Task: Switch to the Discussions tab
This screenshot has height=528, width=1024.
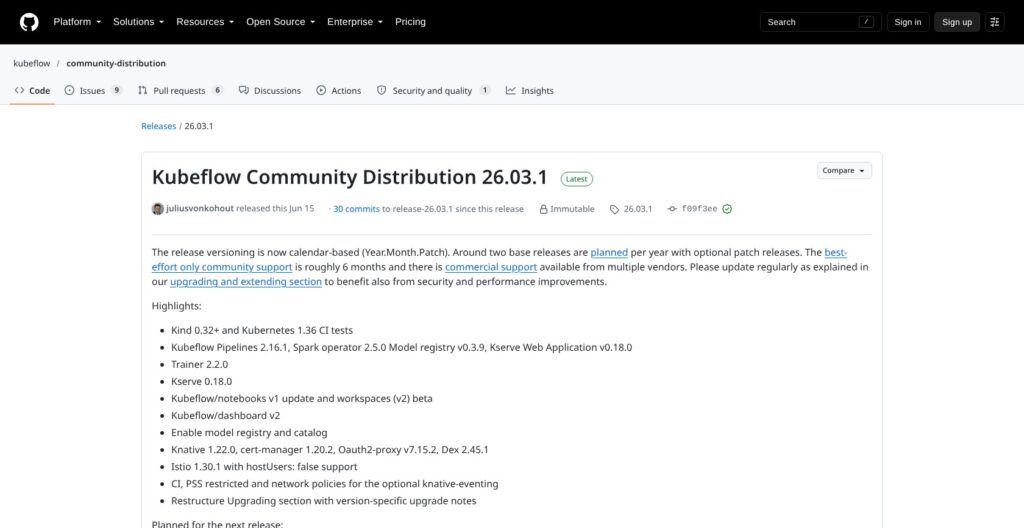Action: [x=270, y=91]
